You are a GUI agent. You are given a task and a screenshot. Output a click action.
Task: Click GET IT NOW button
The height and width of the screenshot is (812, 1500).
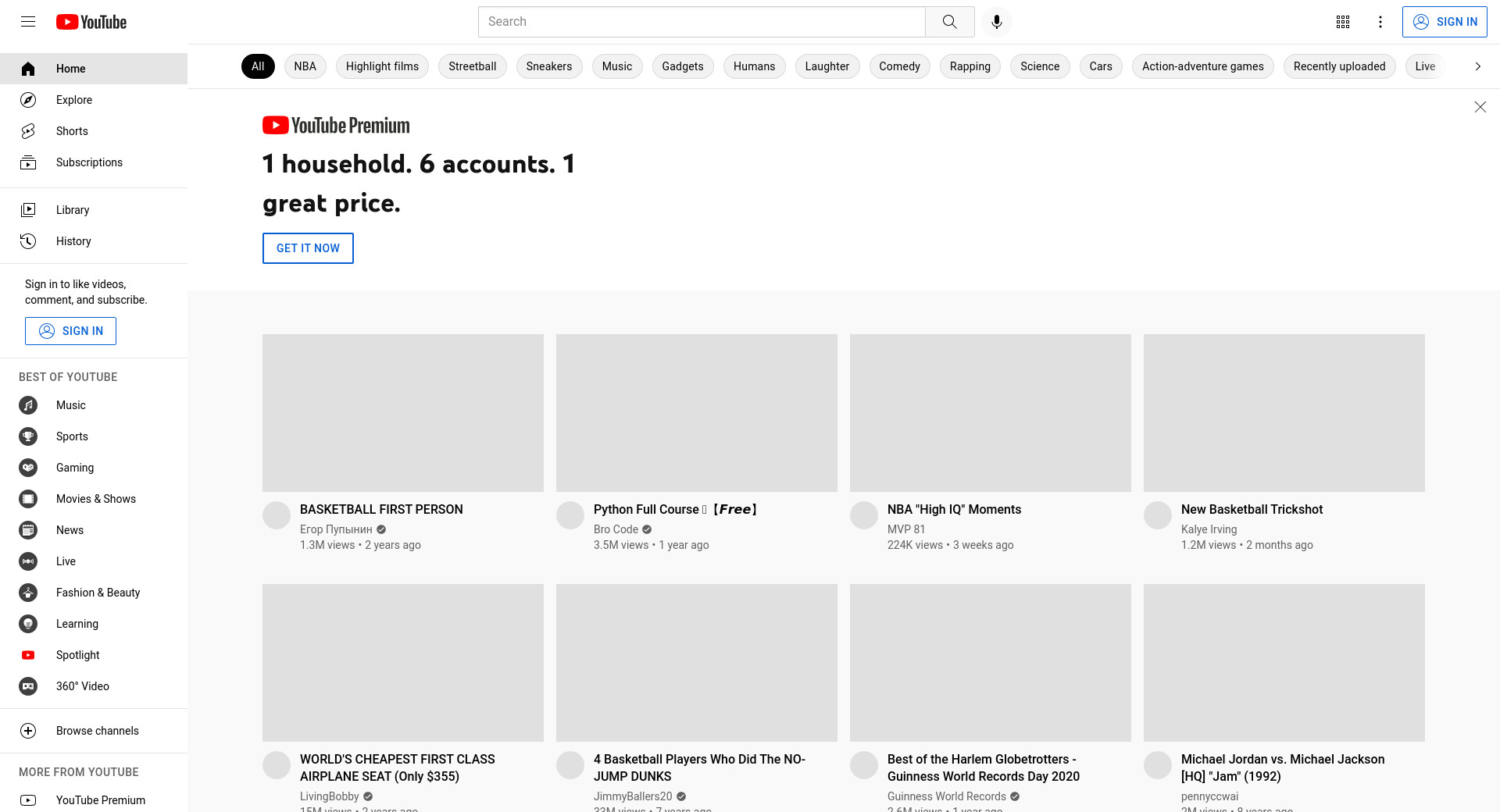(x=308, y=248)
